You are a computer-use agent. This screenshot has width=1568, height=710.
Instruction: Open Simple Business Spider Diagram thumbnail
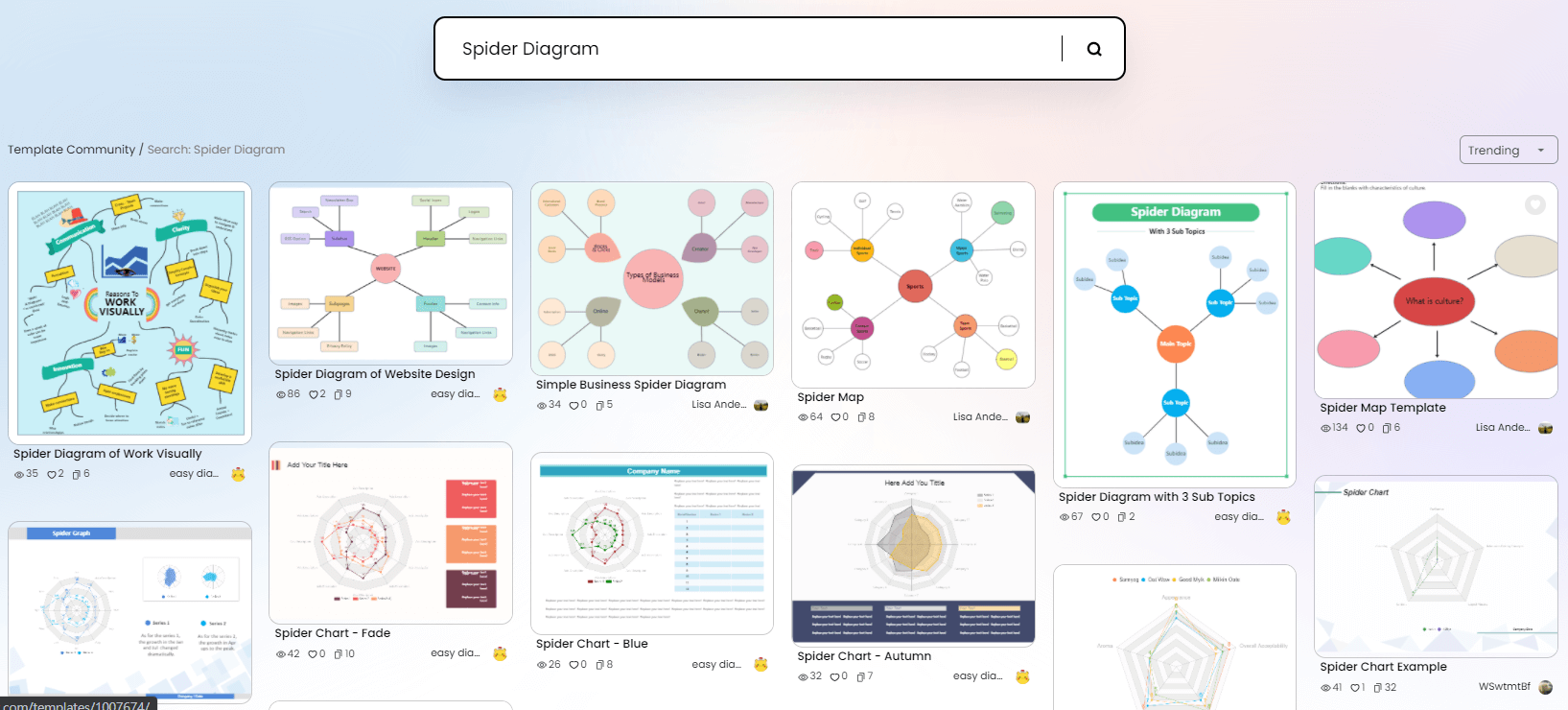652,278
